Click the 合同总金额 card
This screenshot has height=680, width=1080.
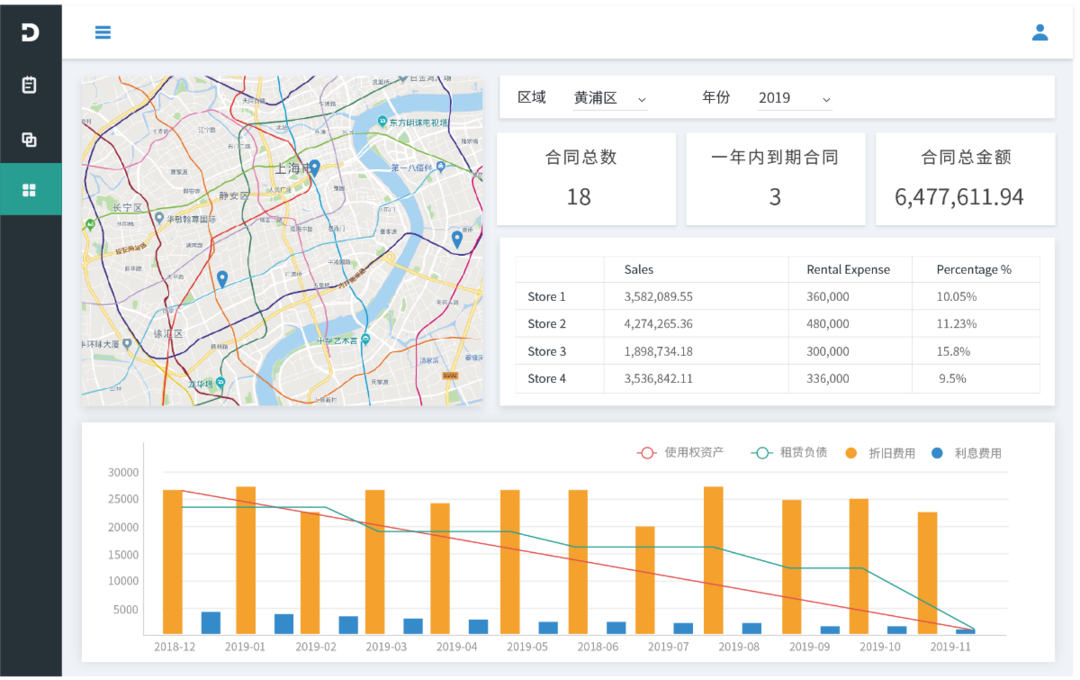(x=965, y=178)
